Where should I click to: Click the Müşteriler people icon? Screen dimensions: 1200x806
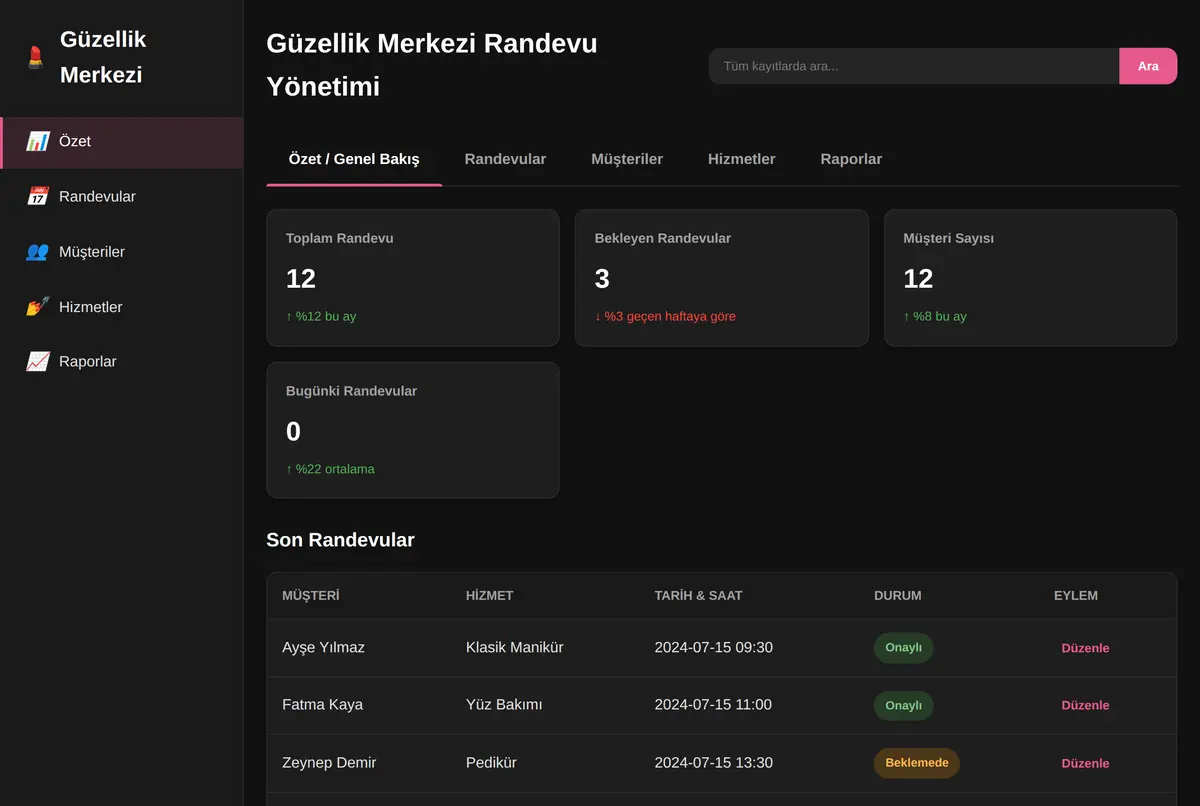pyautogui.click(x=37, y=252)
